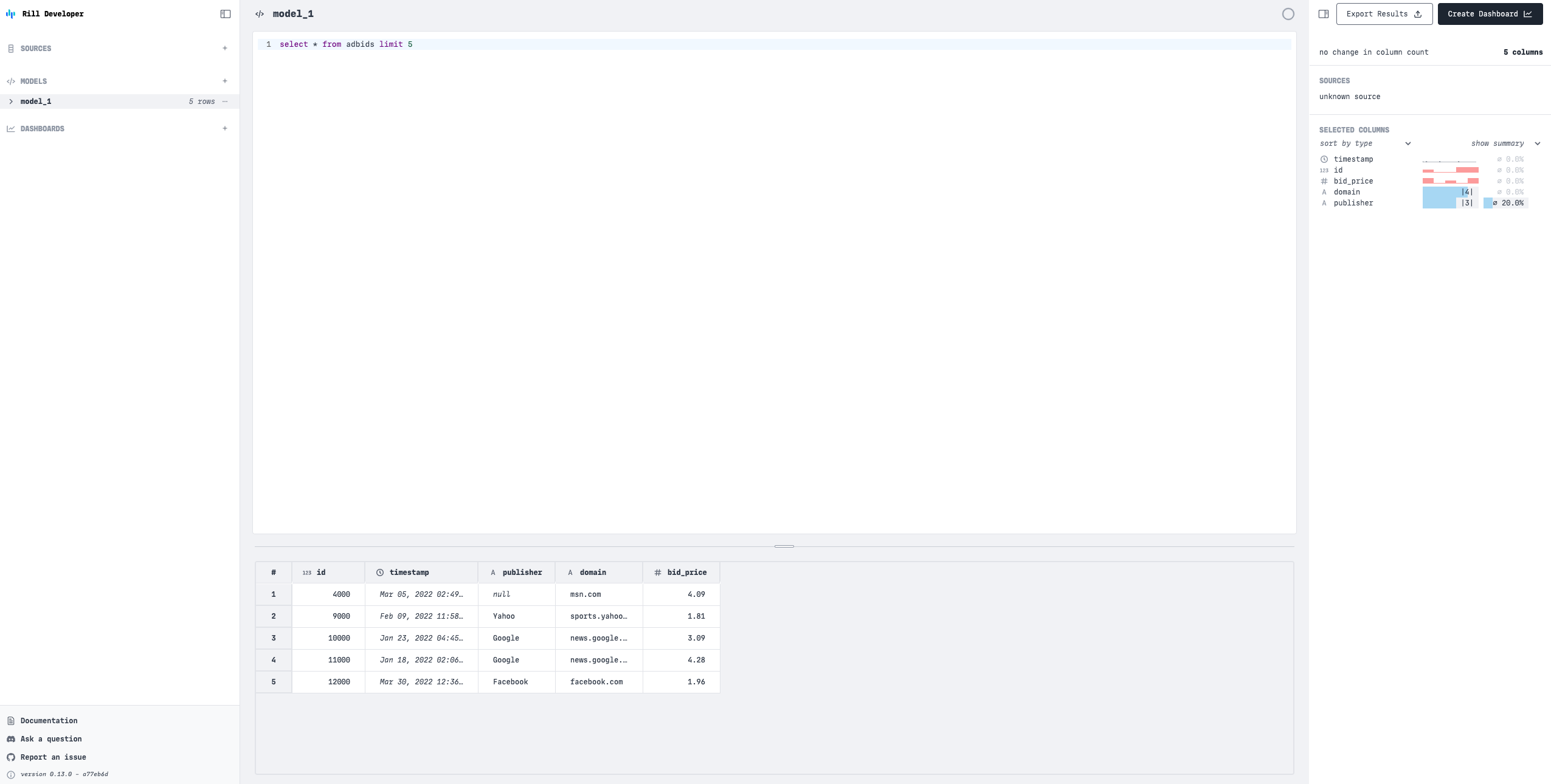Open the Documentation link

pos(49,721)
